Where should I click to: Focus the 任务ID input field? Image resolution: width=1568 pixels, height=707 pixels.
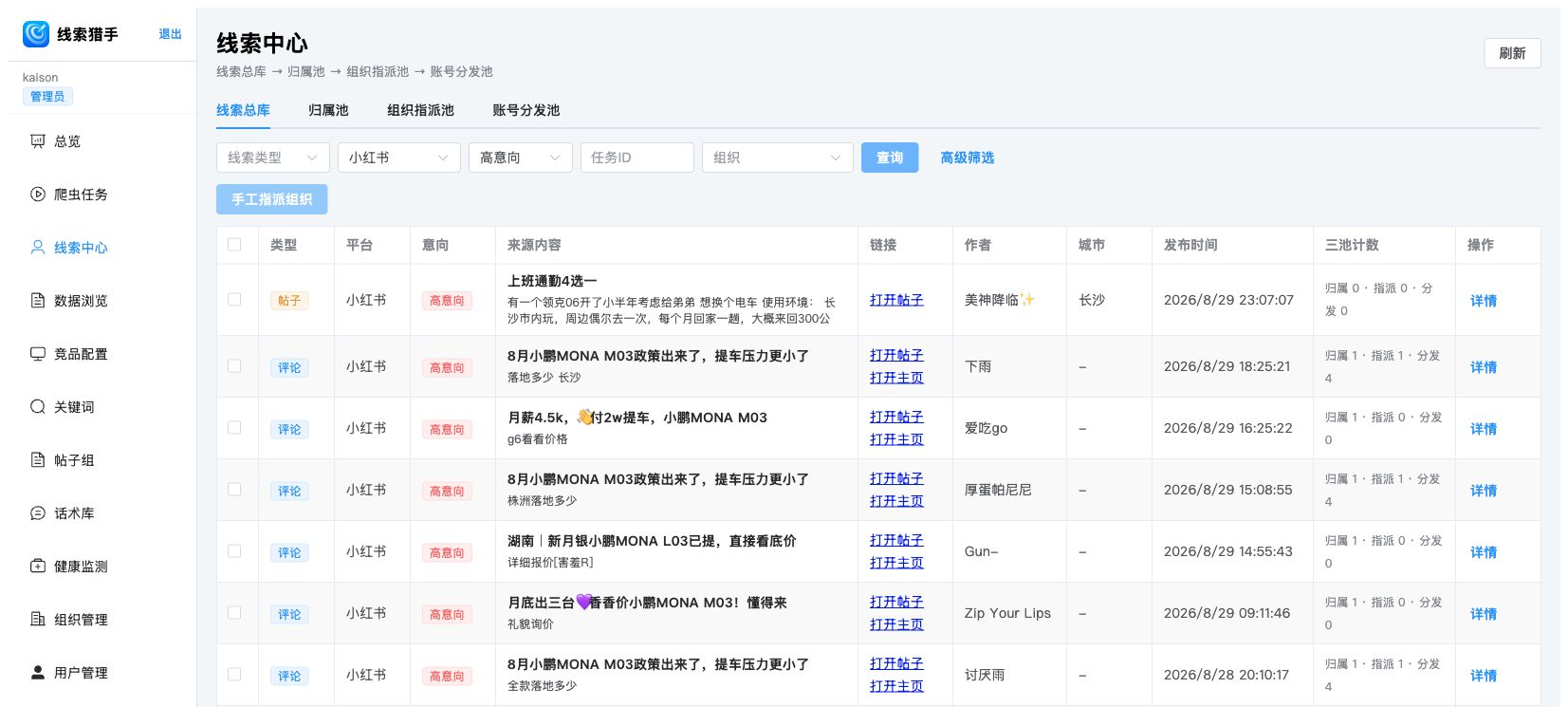click(x=637, y=158)
